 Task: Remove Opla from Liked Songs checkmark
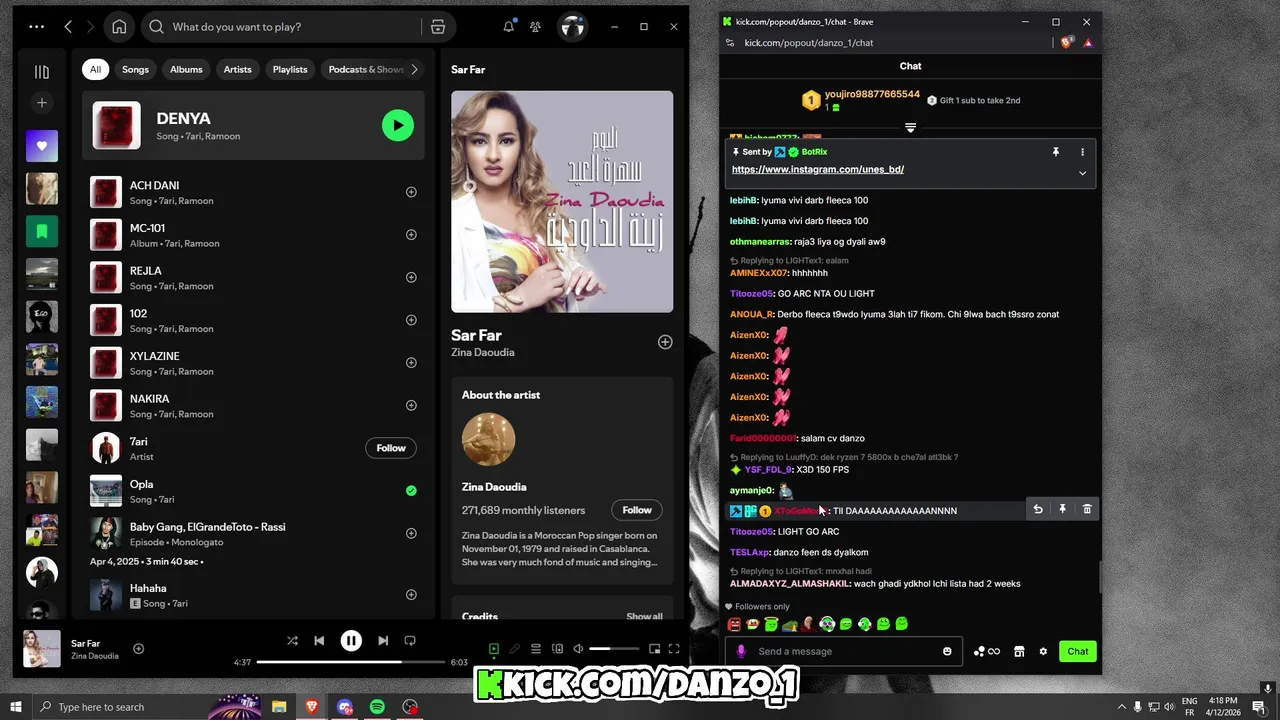click(411, 491)
